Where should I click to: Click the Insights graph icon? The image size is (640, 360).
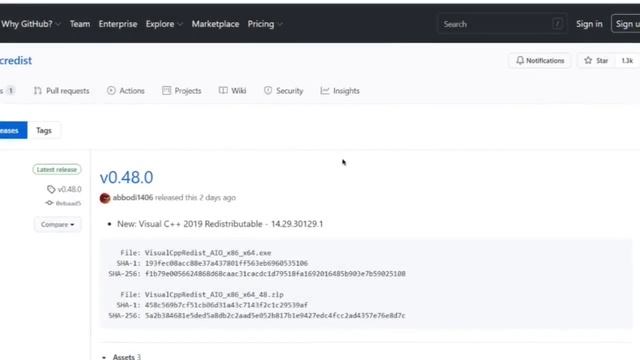(x=324, y=91)
